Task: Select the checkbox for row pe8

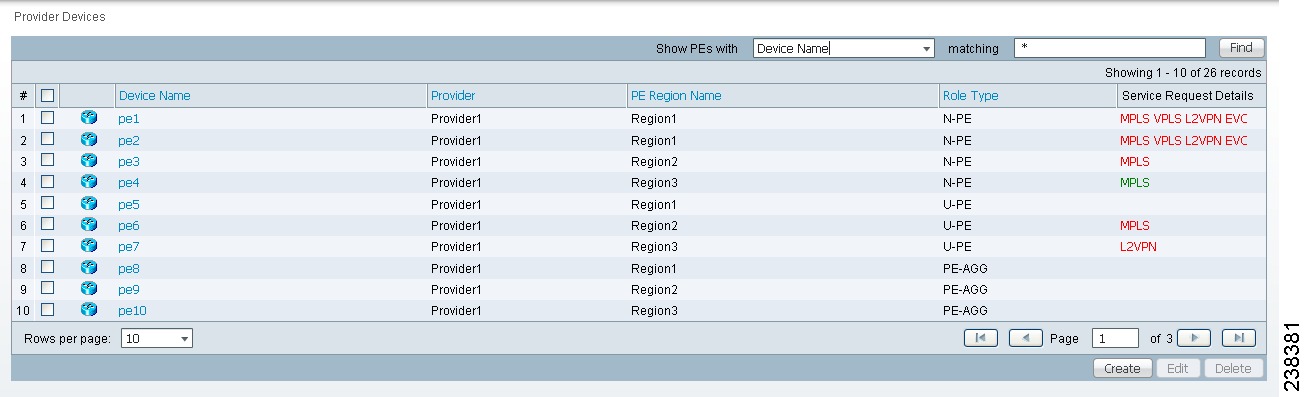Action: 47,267
